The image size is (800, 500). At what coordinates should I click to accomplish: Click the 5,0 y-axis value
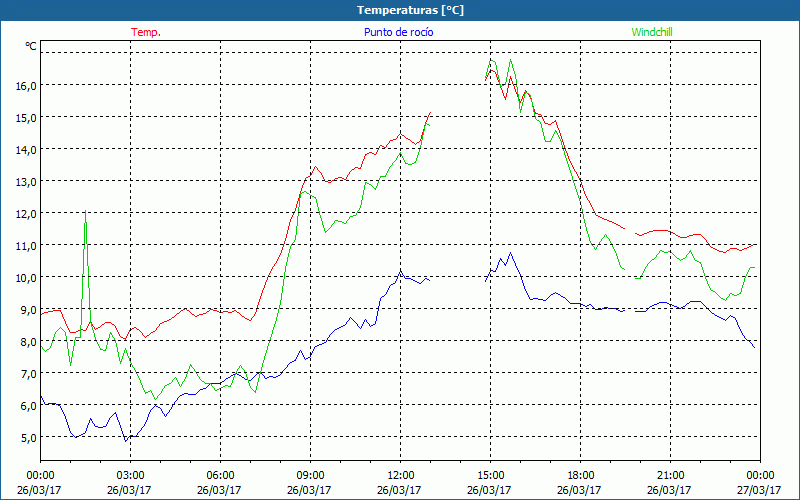pos(29,438)
